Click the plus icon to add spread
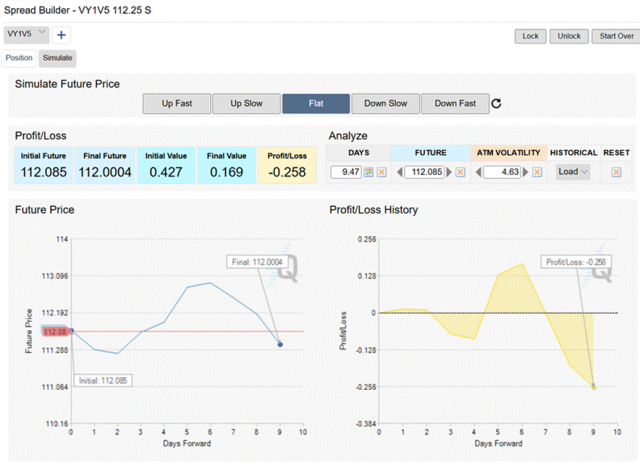This screenshot has width=640, height=466. pyautogui.click(x=62, y=35)
